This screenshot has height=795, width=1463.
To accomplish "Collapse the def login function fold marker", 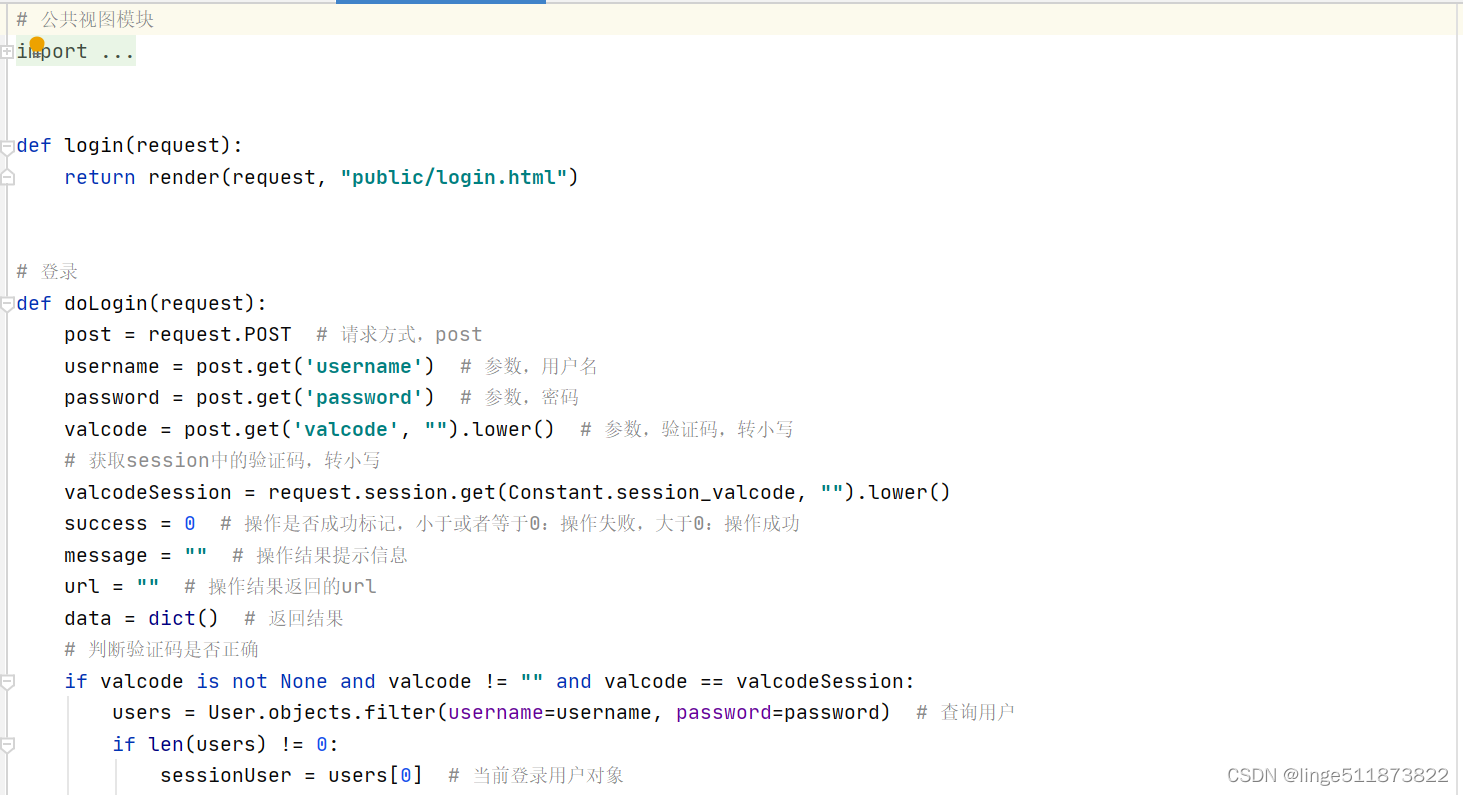I will 7,146.
